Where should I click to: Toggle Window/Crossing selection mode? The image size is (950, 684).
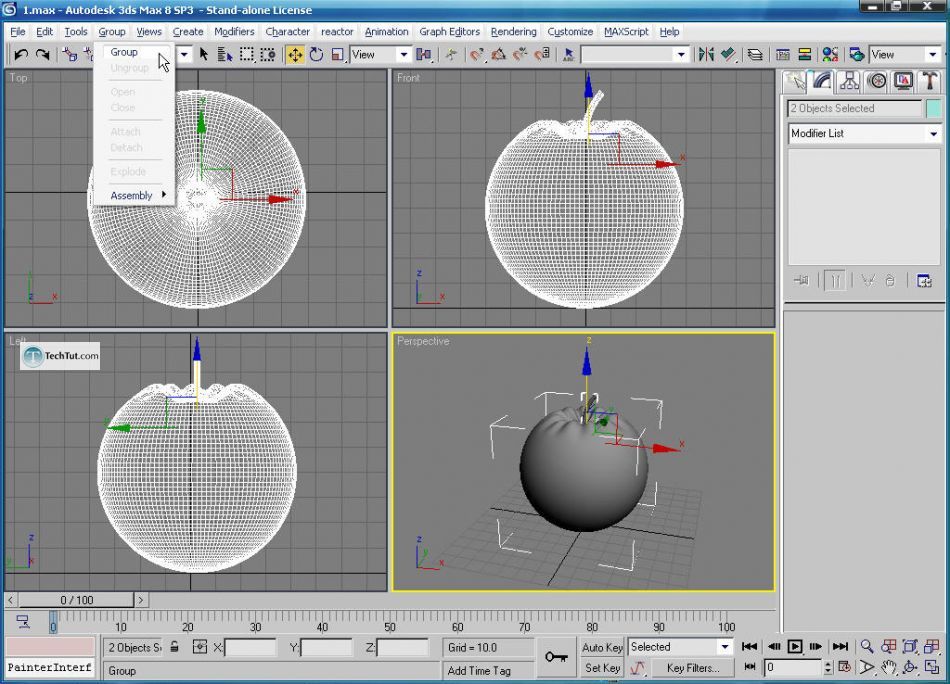point(268,55)
